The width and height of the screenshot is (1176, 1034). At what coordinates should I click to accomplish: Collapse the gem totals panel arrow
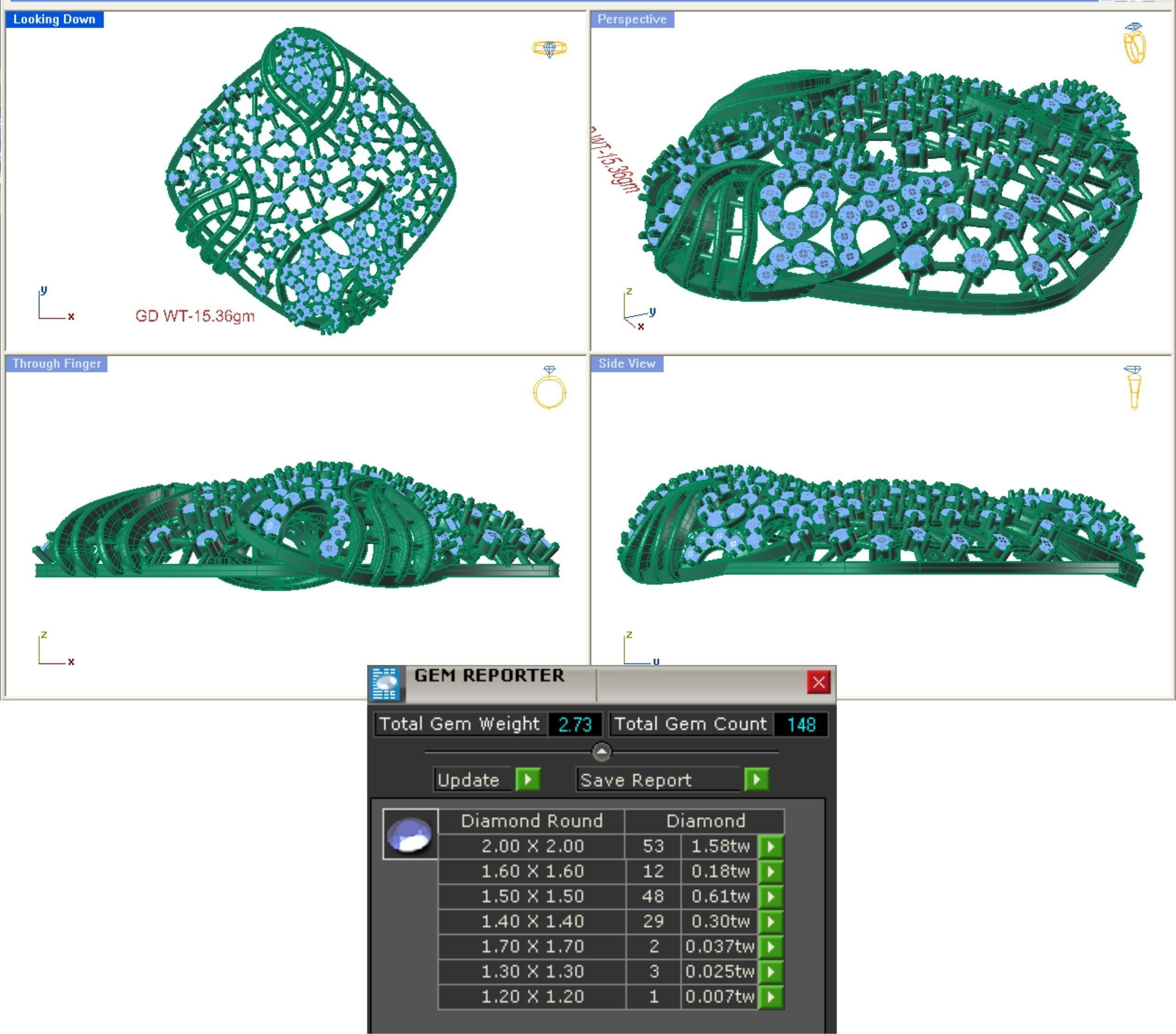pos(601,751)
